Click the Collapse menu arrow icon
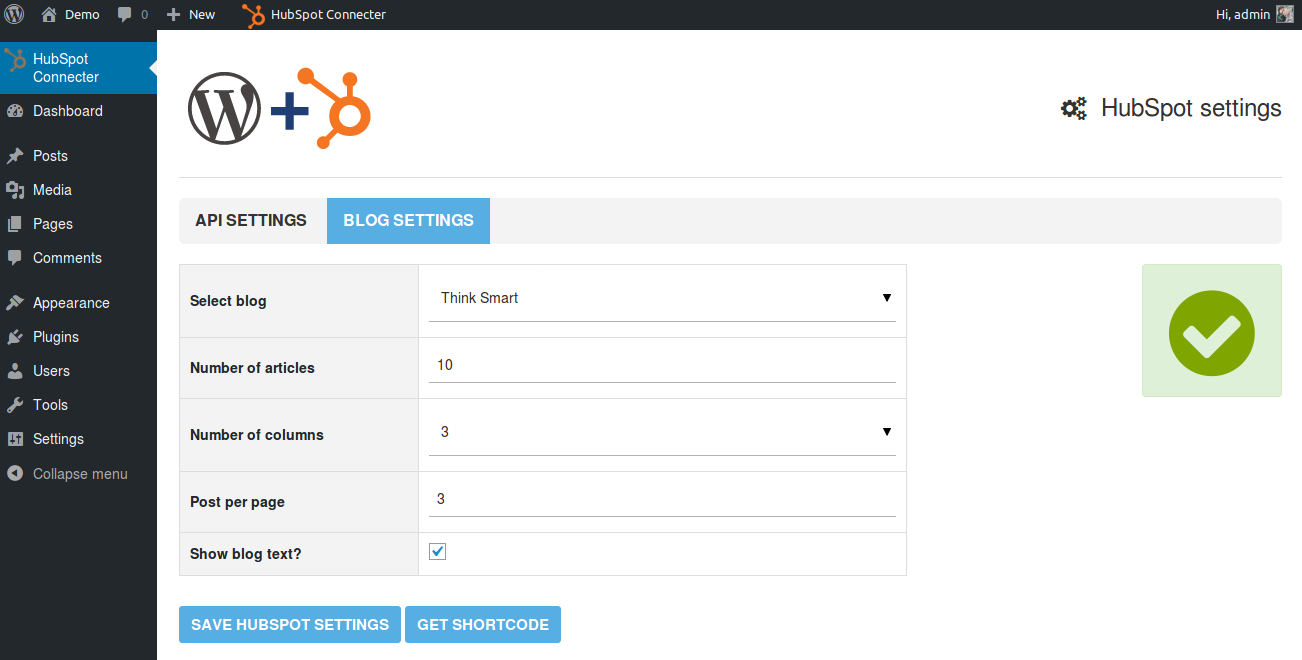The height and width of the screenshot is (660, 1302). click(15, 474)
